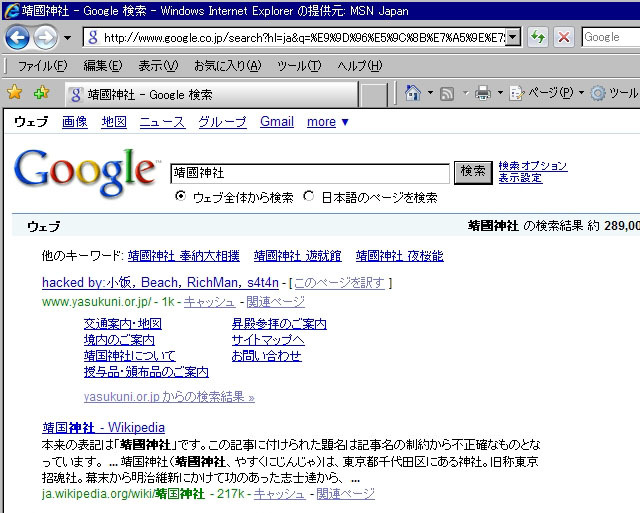
Task: Click yasukuni.or.jp からの検索結果 » link
Action: tap(169, 397)
